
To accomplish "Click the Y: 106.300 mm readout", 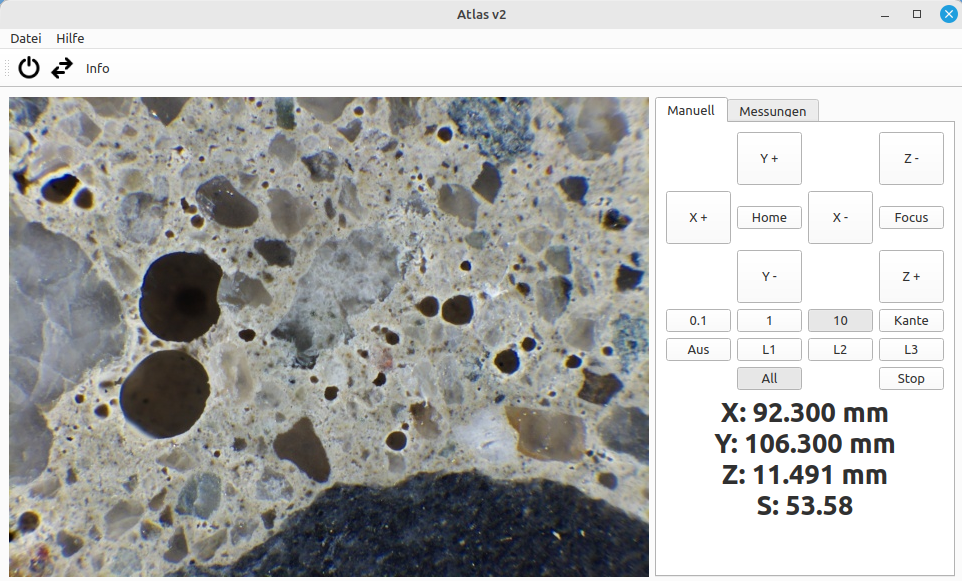I will click(804, 444).
